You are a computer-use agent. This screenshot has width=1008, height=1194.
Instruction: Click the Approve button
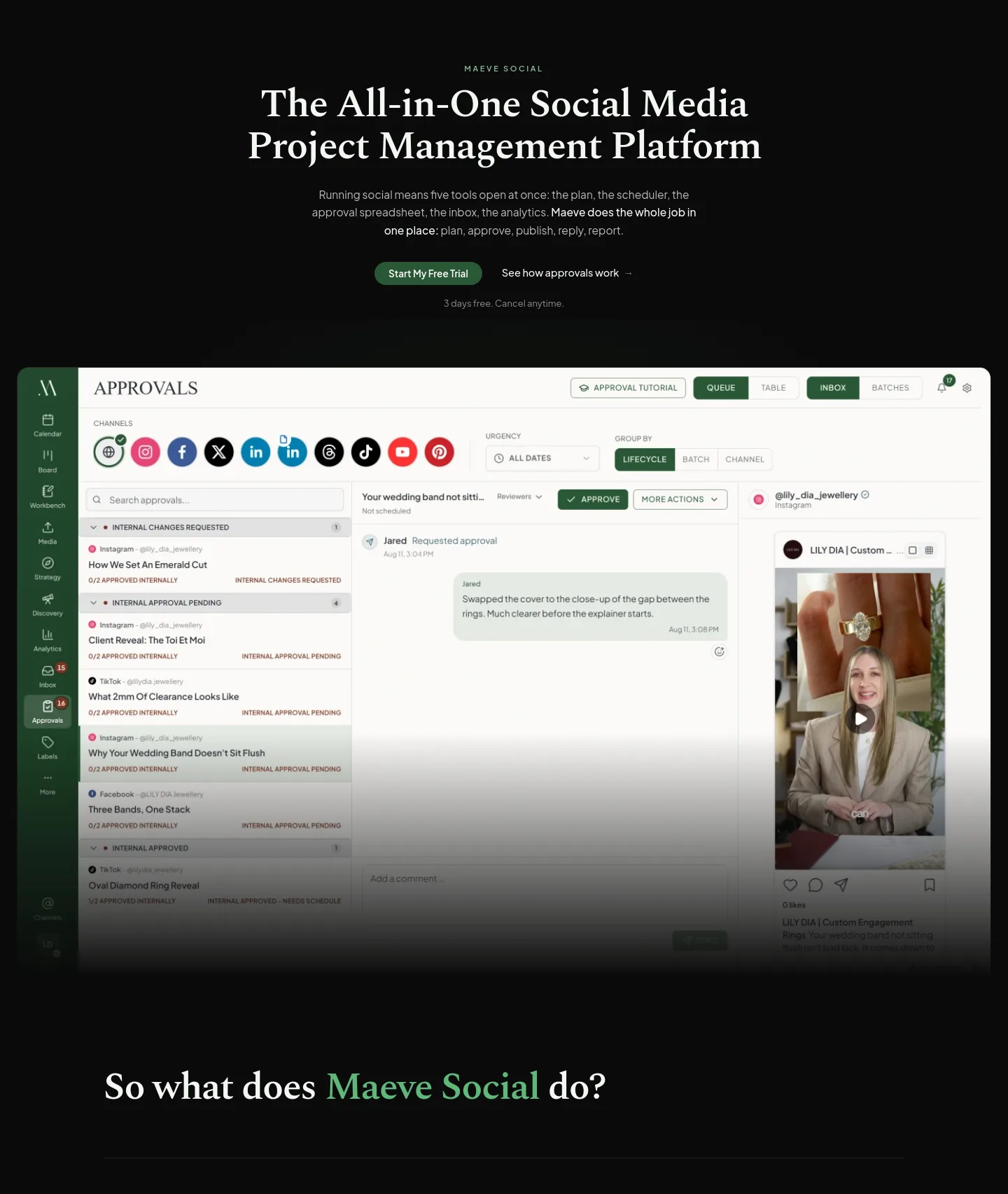coord(593,499)
